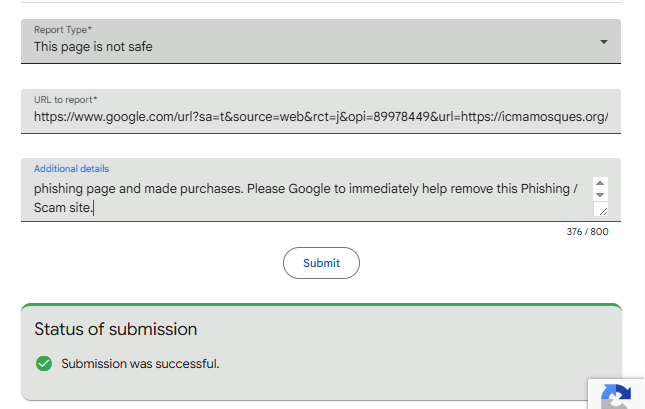This screenshot has height=409, width=645.
Task: Place cursor after "Scam site." text
Action: tap(93, 207)
